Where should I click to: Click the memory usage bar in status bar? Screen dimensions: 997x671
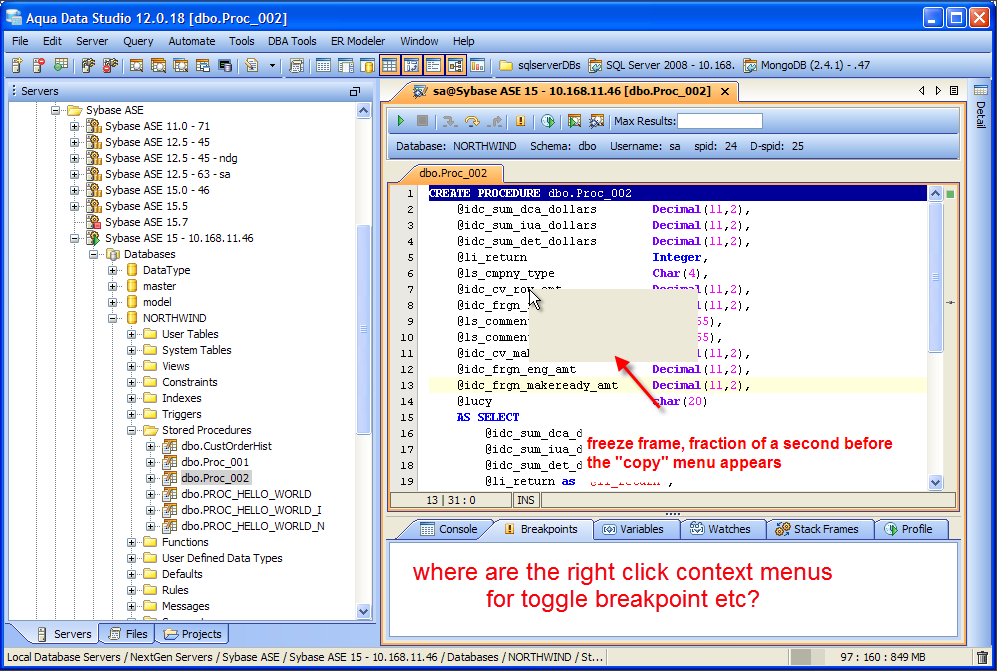(x=881, y=657)
